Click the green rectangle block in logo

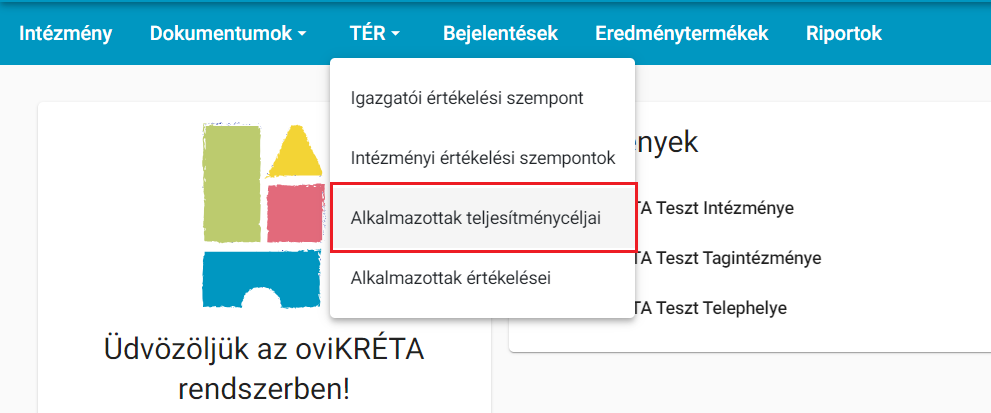(x=231, y=183)
